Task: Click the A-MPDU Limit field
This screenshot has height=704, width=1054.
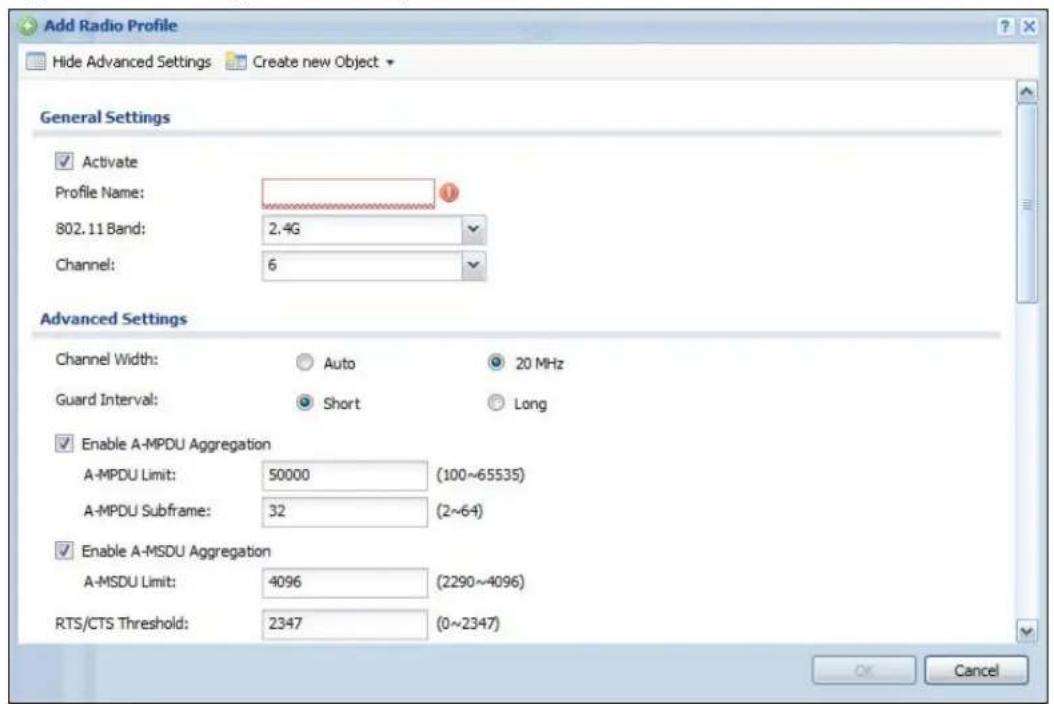Action: click(x=344, y=475)
